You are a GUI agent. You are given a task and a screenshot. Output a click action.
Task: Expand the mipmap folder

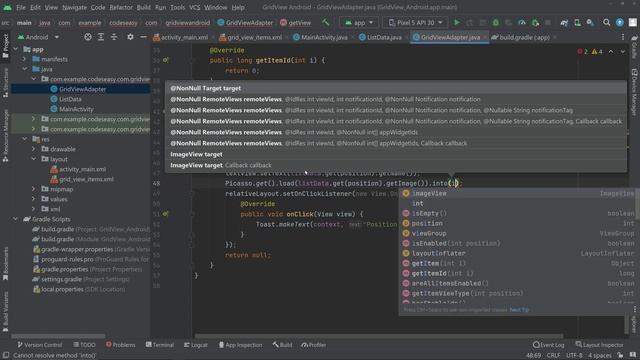[x=33, y=189]
